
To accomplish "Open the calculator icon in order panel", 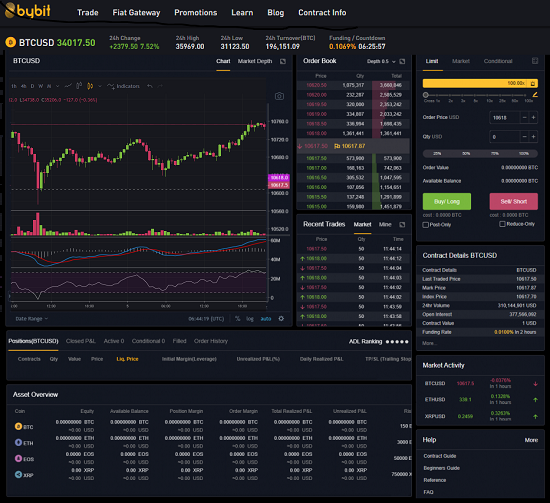I will (x=535, y=61).
